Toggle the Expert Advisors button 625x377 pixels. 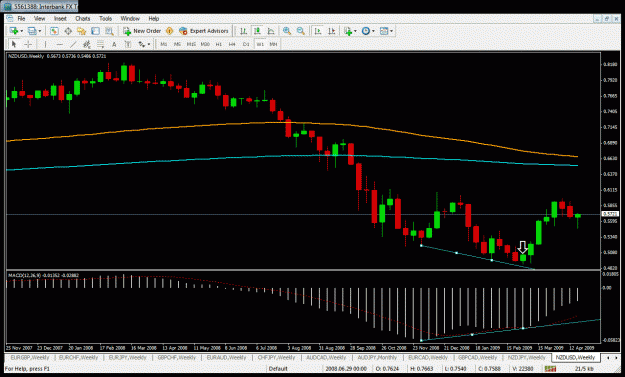pos(204,31)
